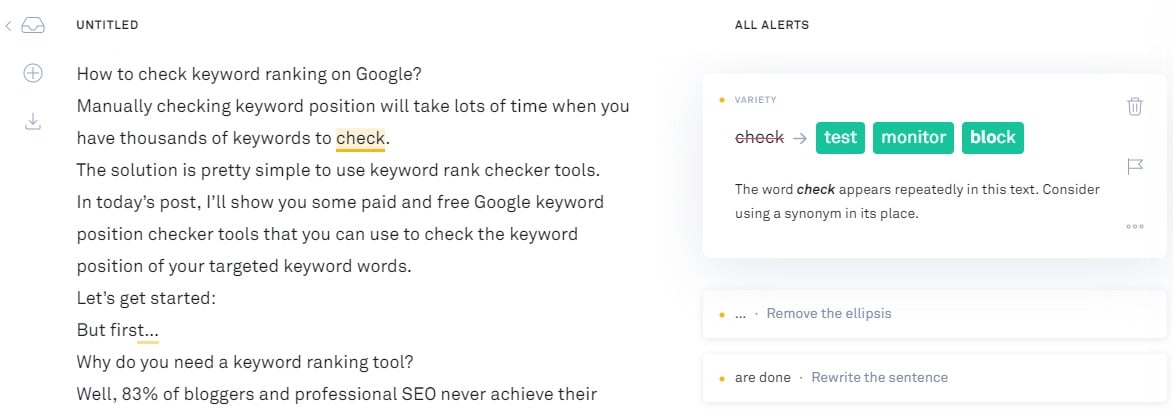Screen dimensions: 1173x415
Task: Click the underlined ellipsis after "But first"
Action: 148,331
